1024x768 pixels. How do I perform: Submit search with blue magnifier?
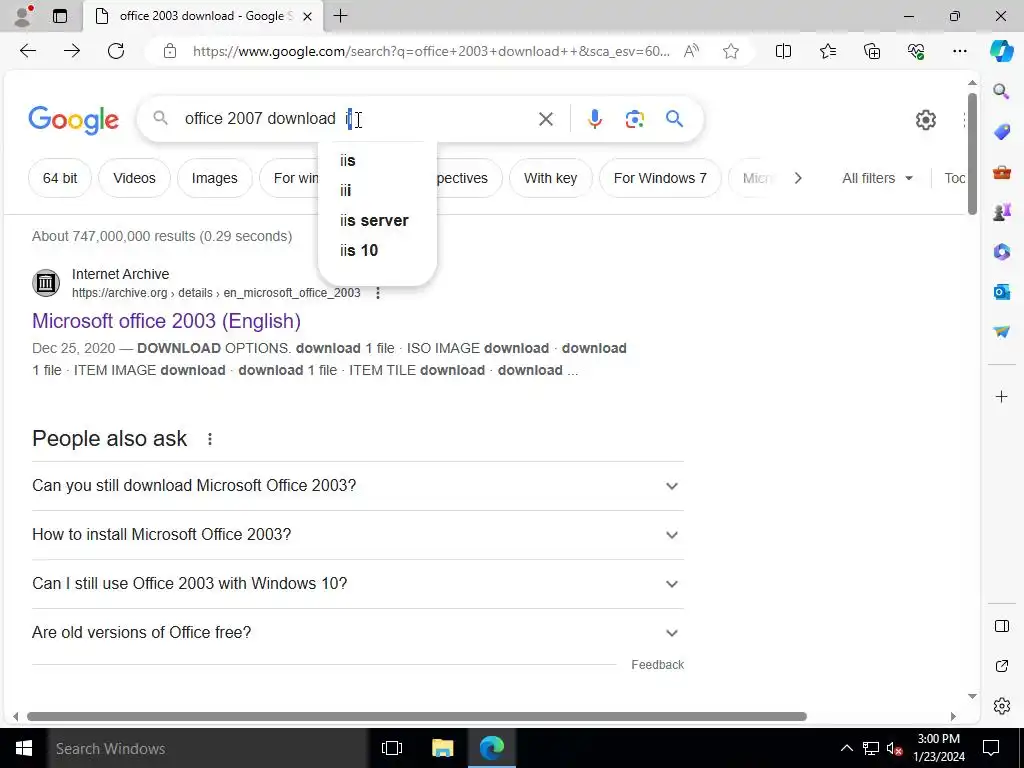(674, 119)
